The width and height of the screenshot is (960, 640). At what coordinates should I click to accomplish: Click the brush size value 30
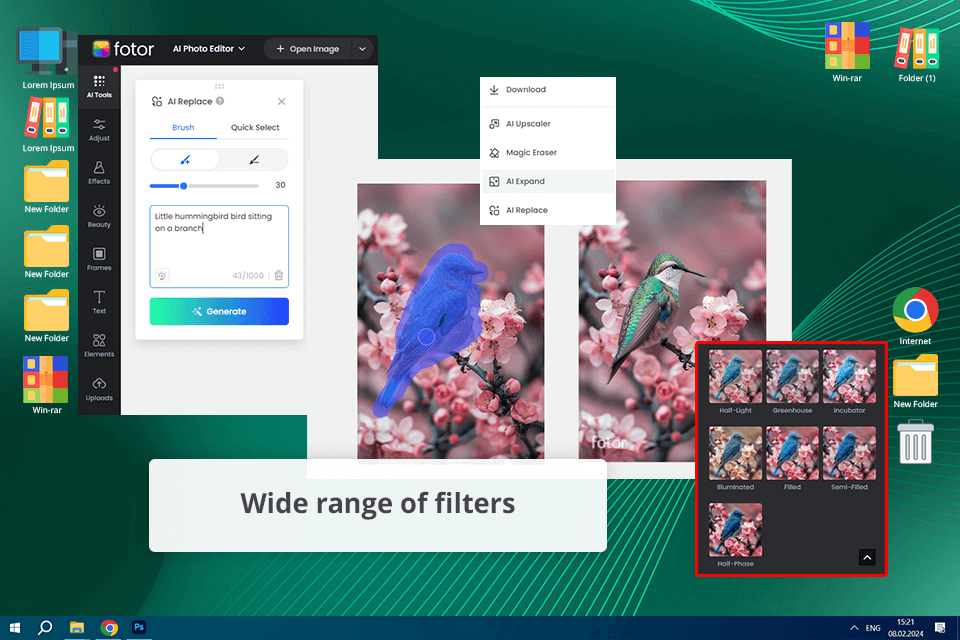[280, 185]
